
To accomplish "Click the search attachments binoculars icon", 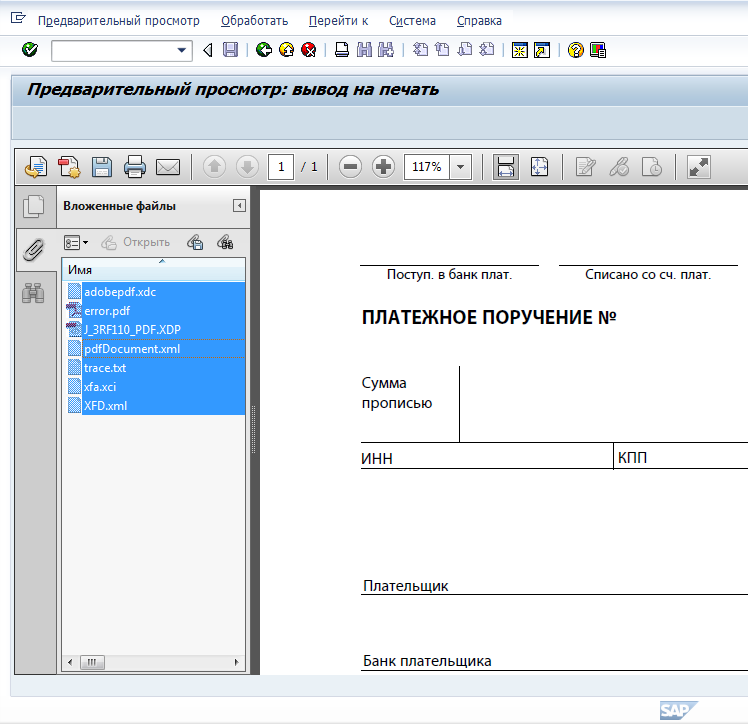I will (x=225, y=242).
